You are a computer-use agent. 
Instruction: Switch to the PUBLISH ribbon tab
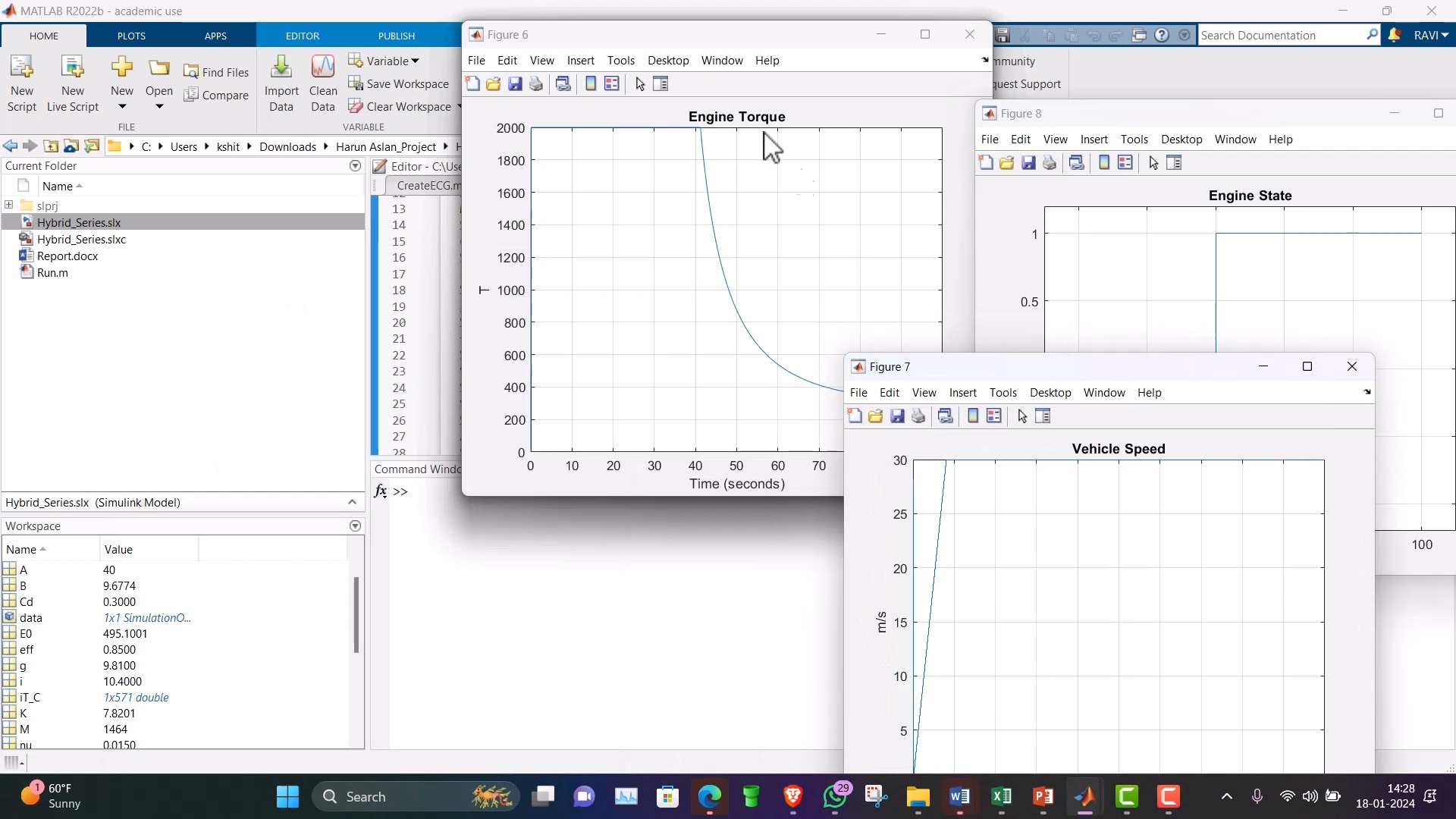(x=397, y=36)
